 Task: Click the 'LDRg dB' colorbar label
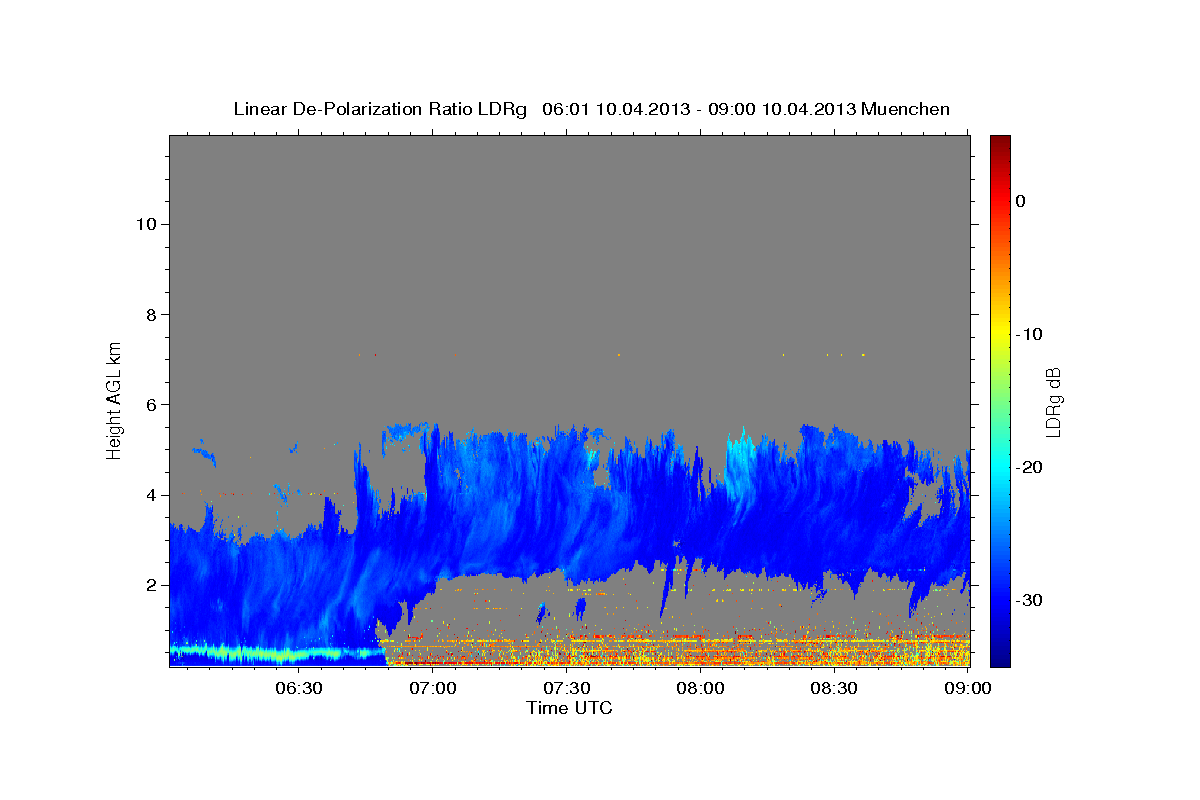1053,400
